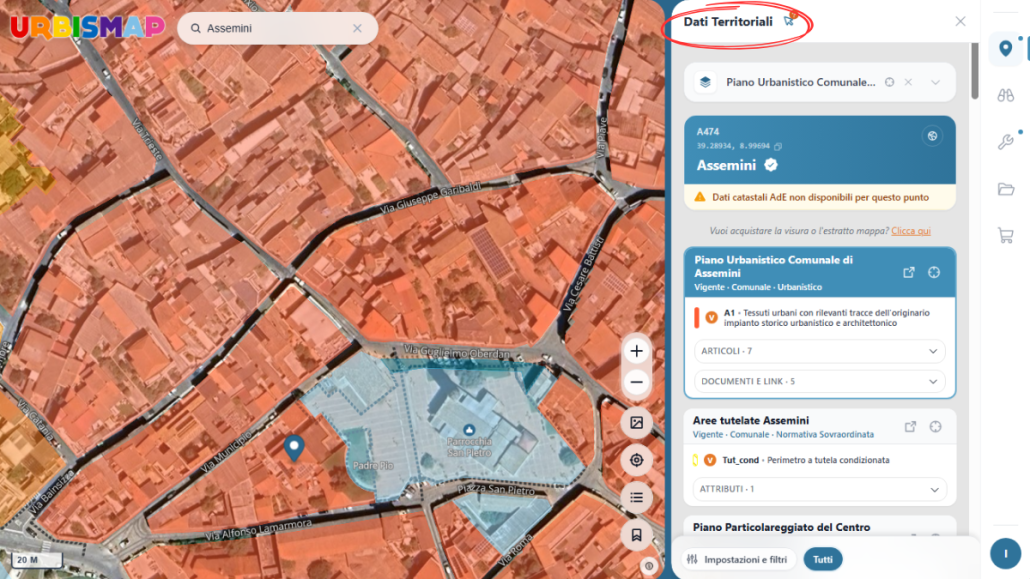Screen dimensions: 1030x579
Task: Follow the Clicca qui link
Action: (x=910, y=231)
